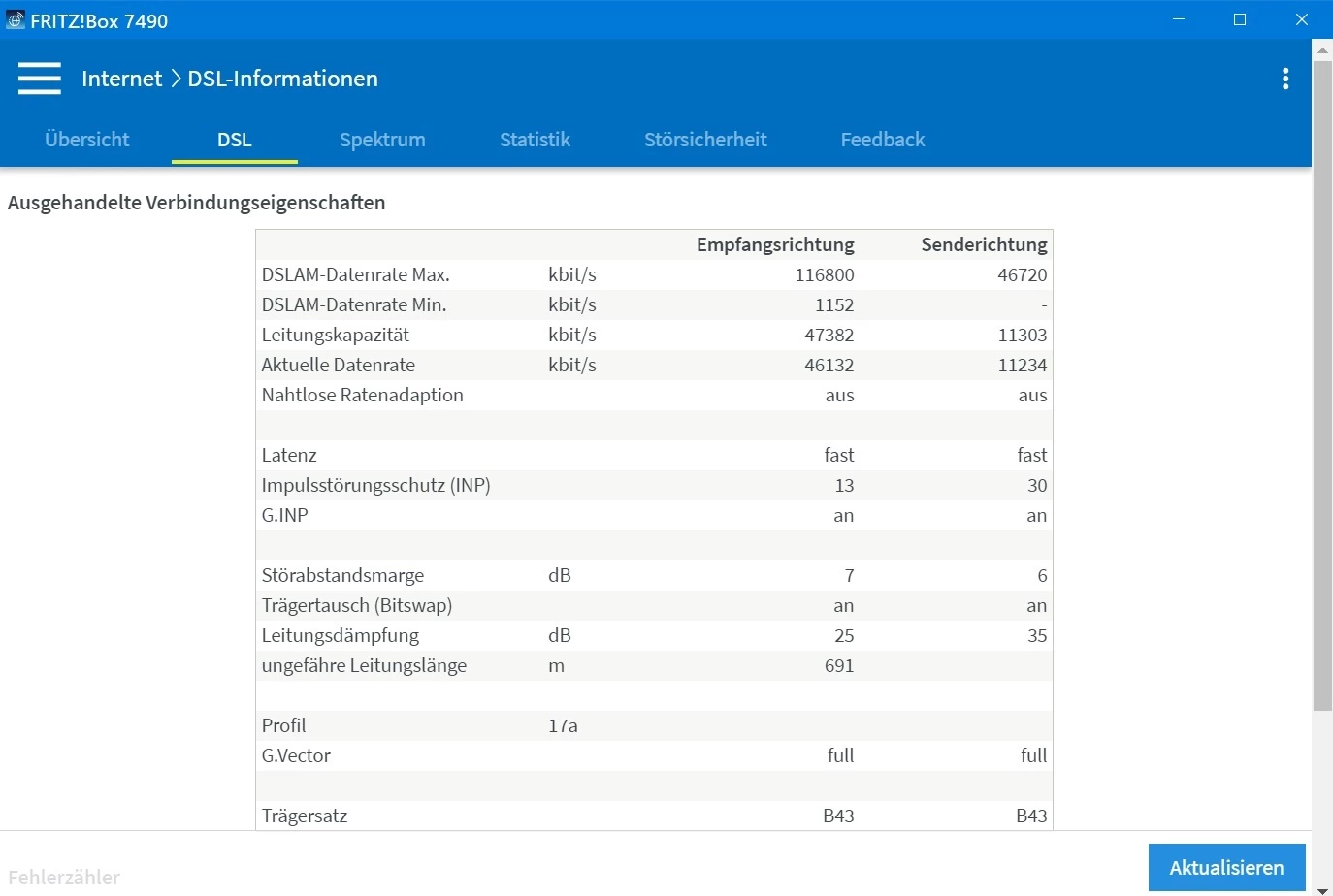Click the Aktuelle Datenrate row label

(339, 366)
